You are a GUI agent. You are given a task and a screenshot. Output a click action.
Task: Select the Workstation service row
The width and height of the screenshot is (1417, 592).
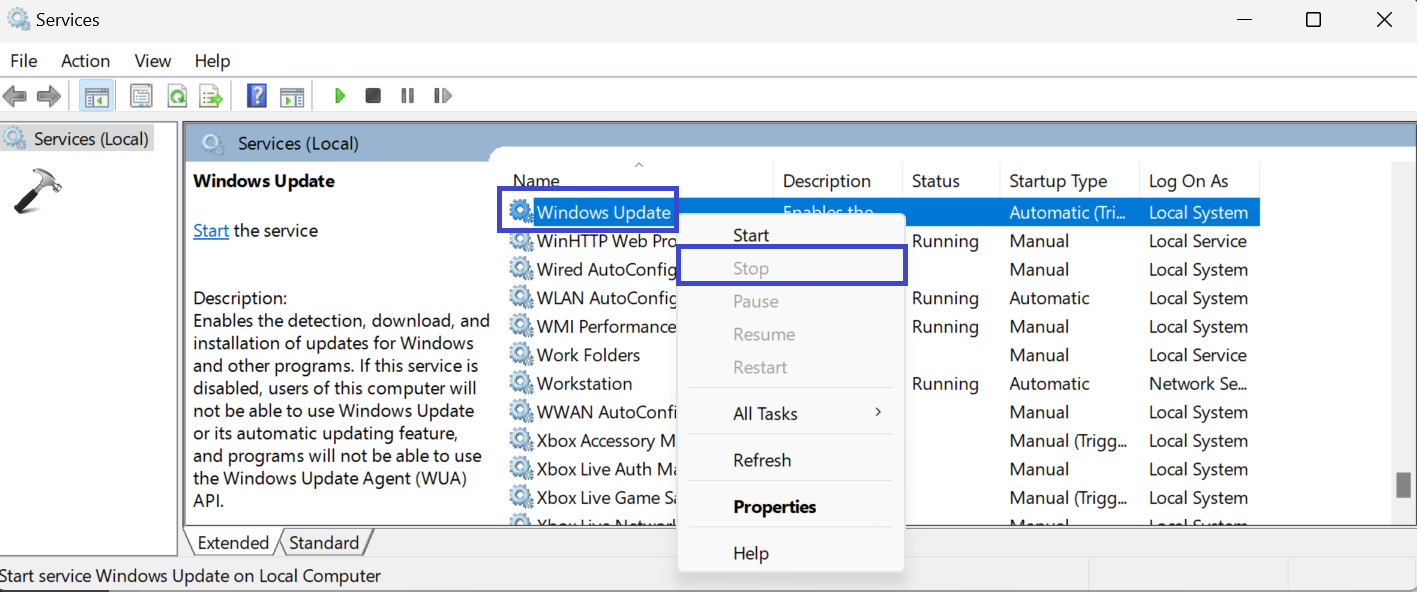point(584,384)
